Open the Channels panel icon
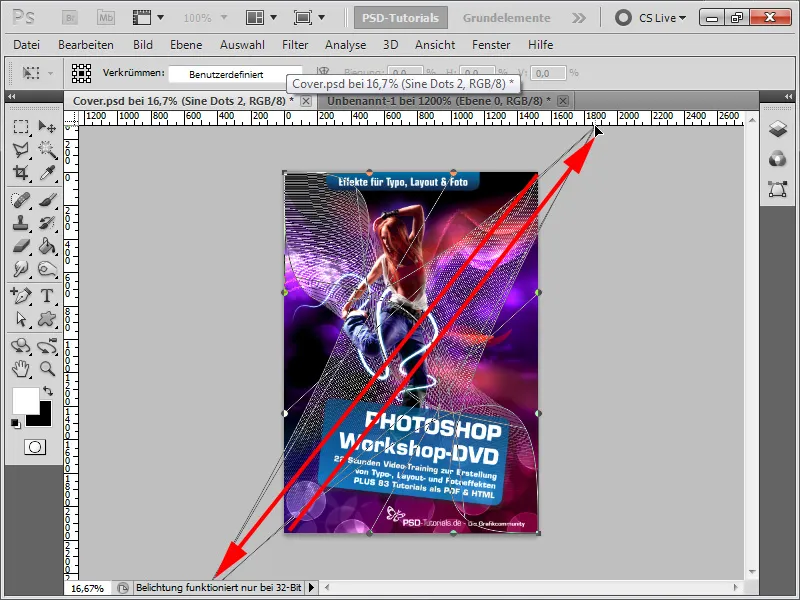The height and width of the screenshot is (600, 800). click(778, 159)
